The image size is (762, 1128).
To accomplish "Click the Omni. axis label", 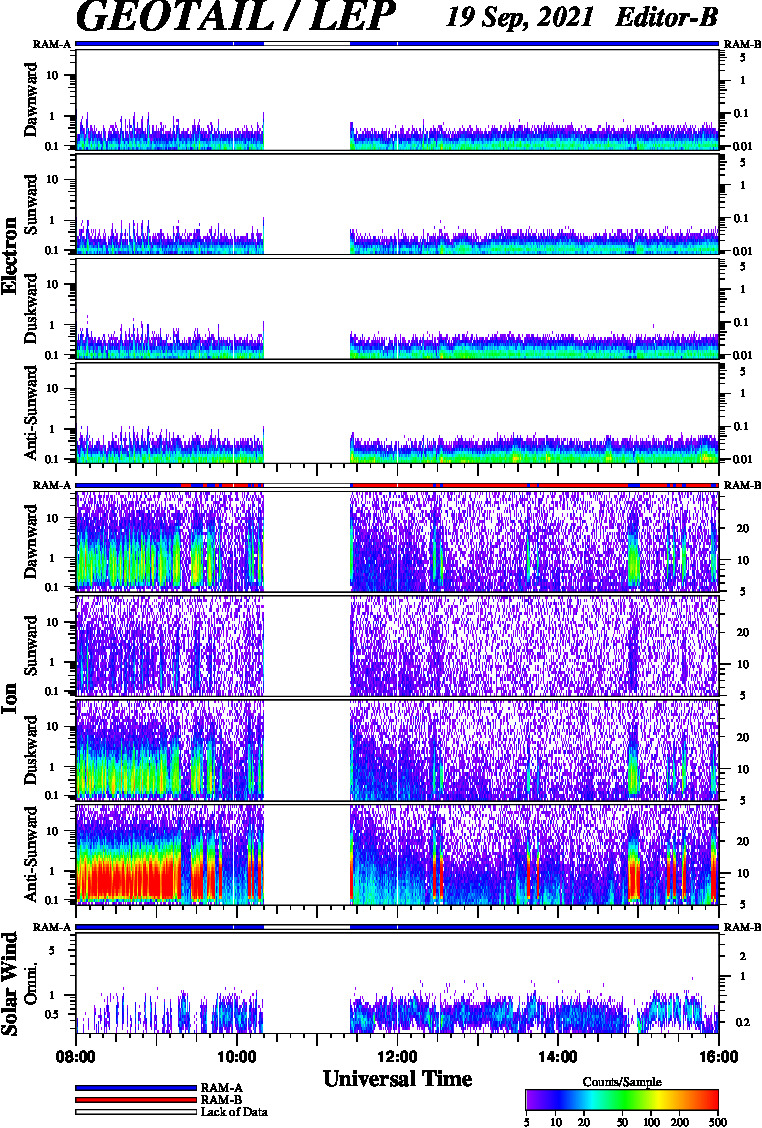I will click(x=32, y=984).
